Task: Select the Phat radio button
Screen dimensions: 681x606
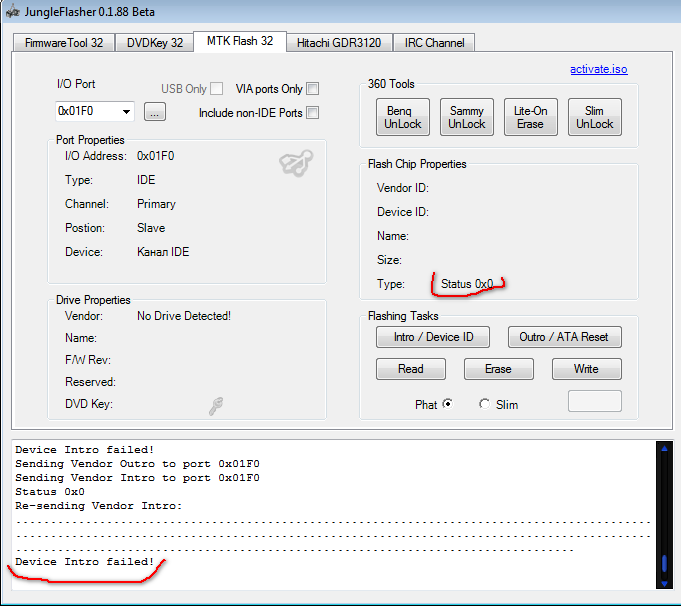Action: pyautogui.click(x=448, y=404)
